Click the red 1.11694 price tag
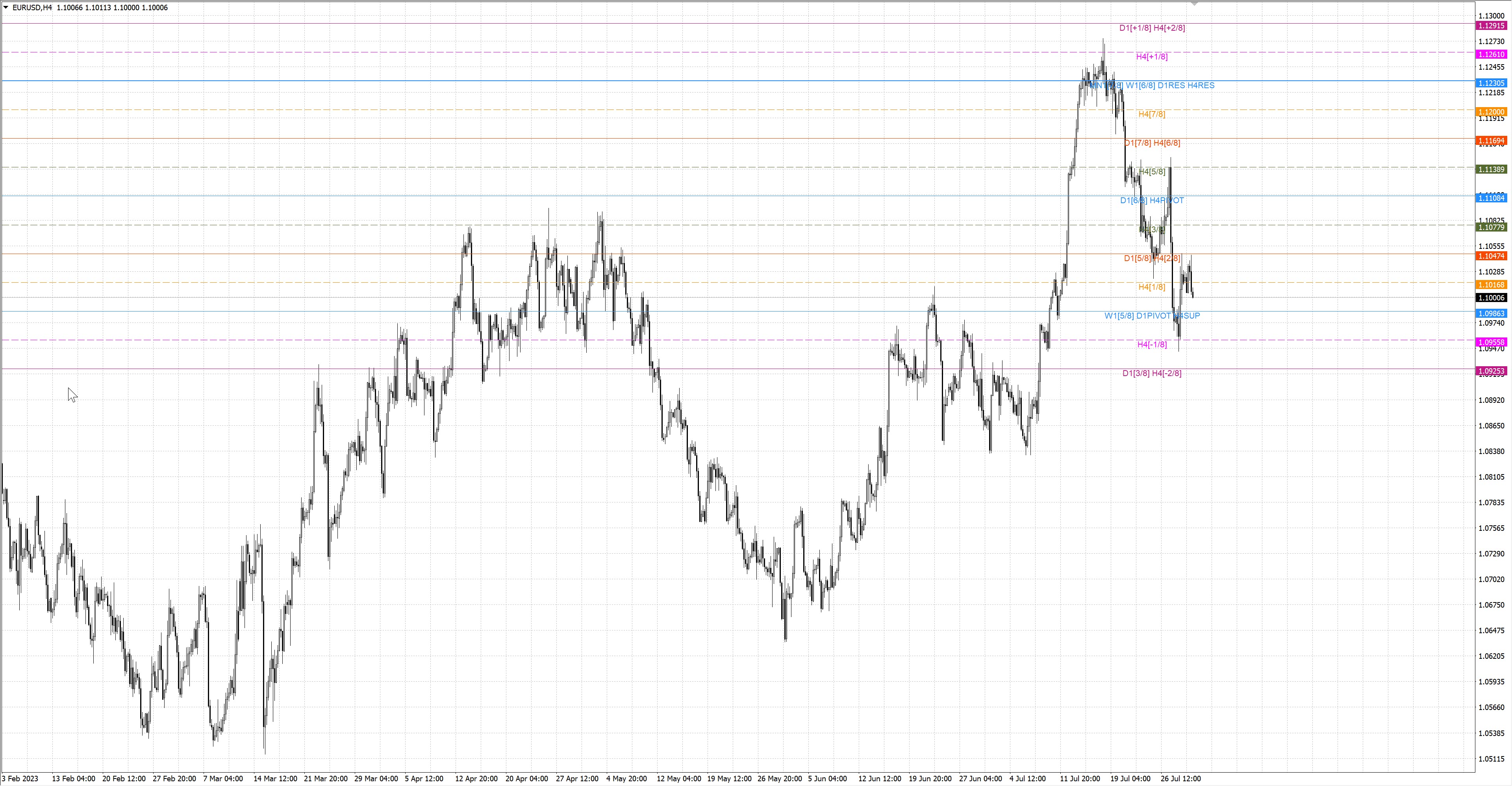Image resolution: width=1512 pixels, height=786 pixels. (x=1491, y=141)
